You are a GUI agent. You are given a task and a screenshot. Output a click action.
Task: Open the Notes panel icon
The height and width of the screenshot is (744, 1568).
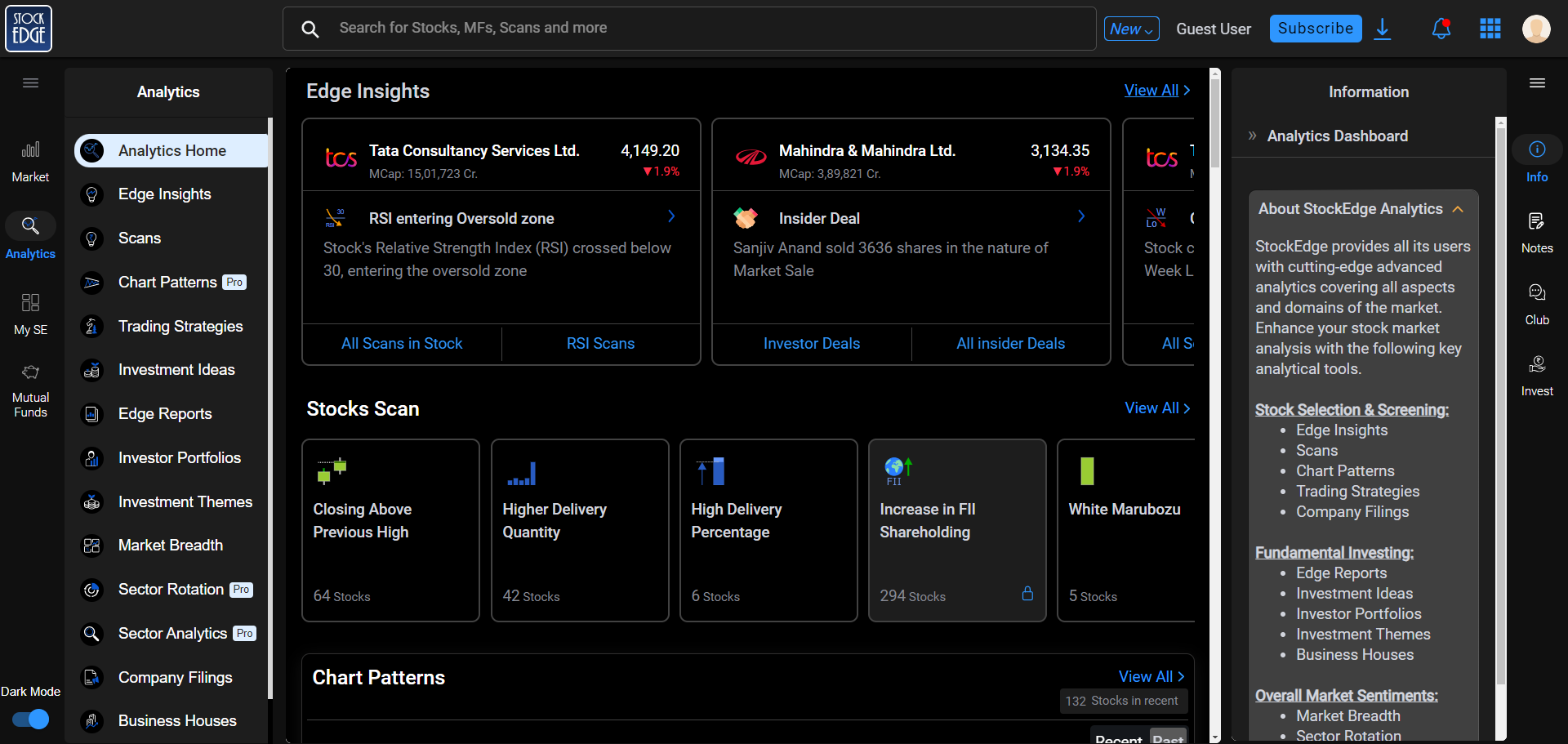click(1537, 221)
